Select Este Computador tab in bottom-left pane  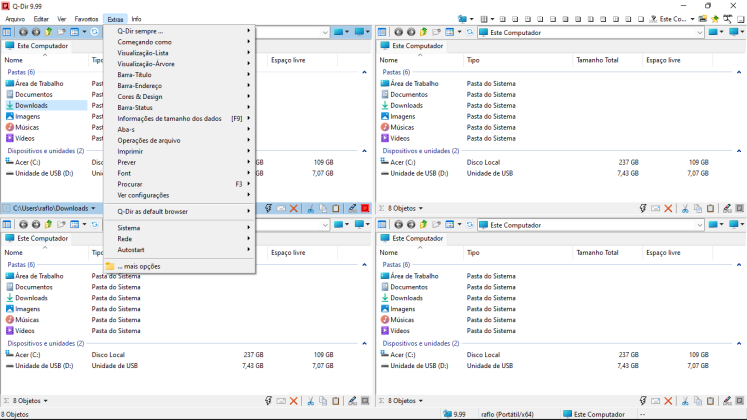(x=37, y=238)
